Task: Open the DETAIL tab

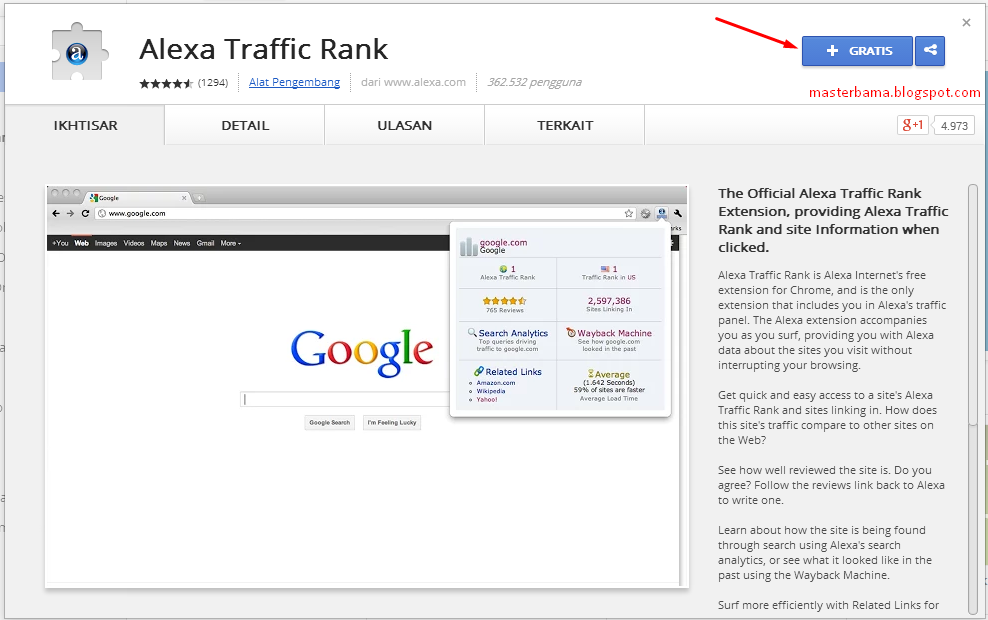Action: pos(245,125)
